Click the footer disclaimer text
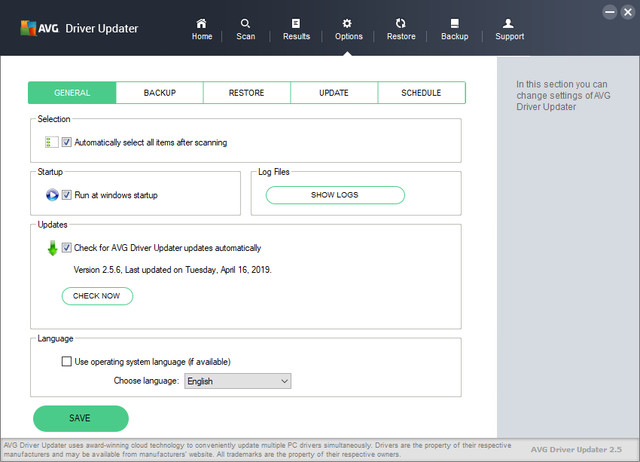This screenshot has width=640, height=462. pyautogui.click(x=257, y=450)
